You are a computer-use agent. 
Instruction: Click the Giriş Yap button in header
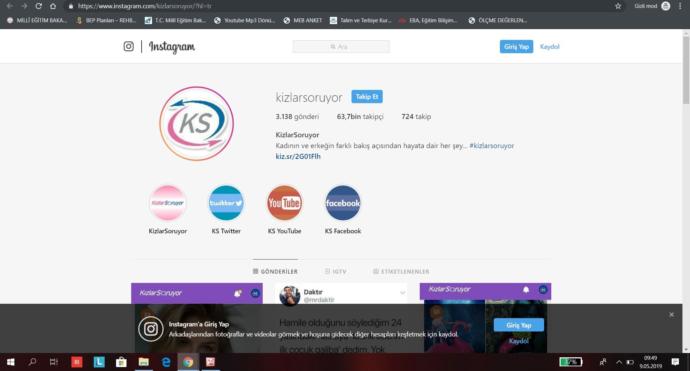(516, 47)
